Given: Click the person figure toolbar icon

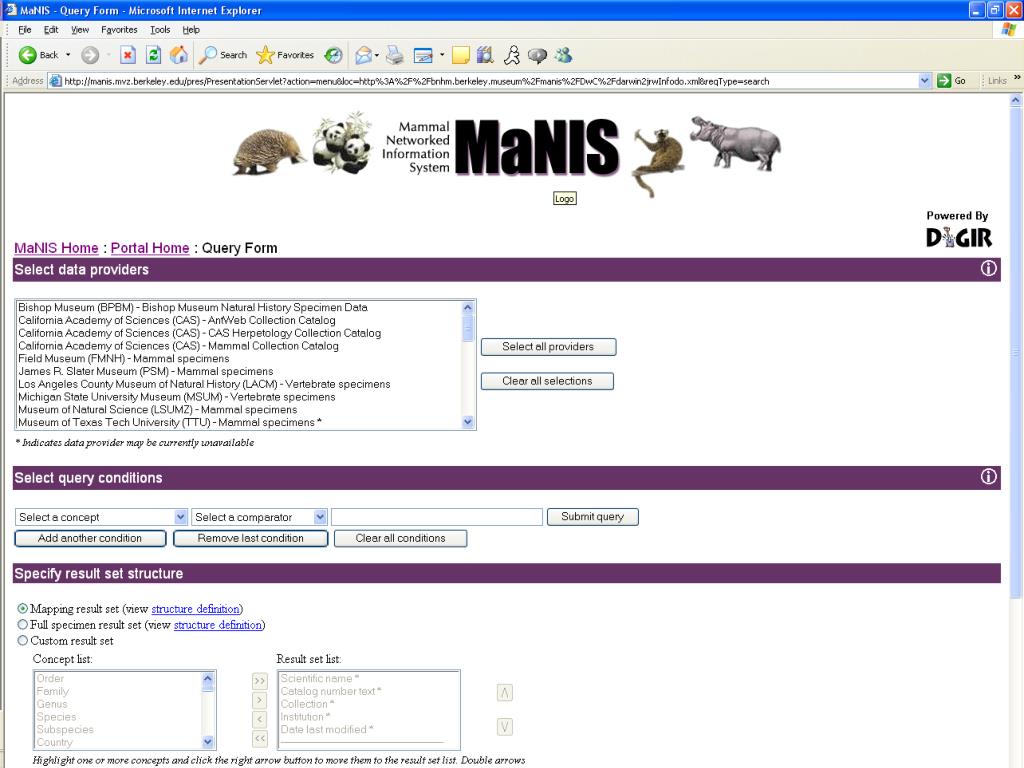Looking at the screenshot, I should [x=512, y=56].
